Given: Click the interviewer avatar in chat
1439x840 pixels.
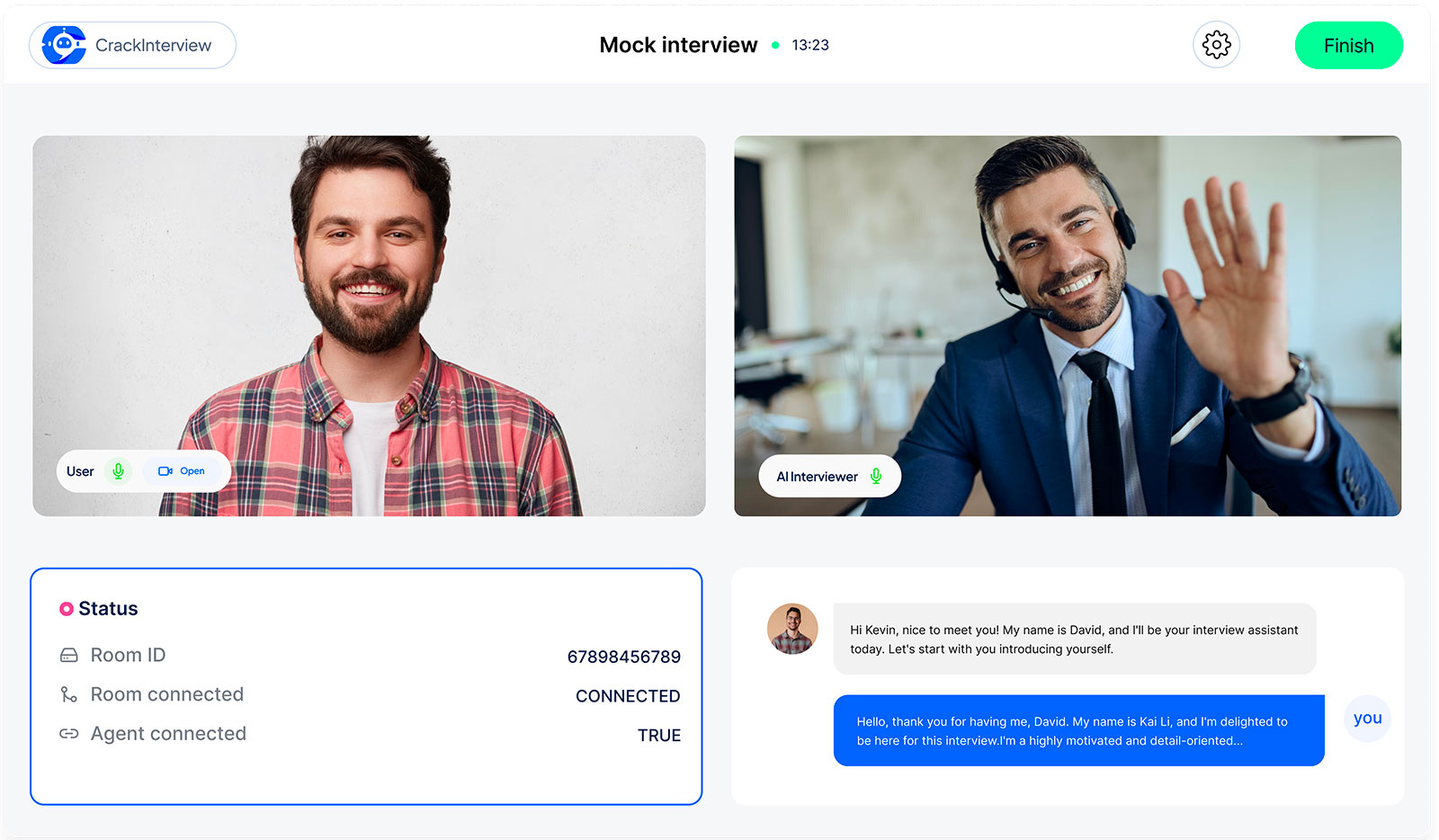Looking at the screenshot, I should [792, 629].
